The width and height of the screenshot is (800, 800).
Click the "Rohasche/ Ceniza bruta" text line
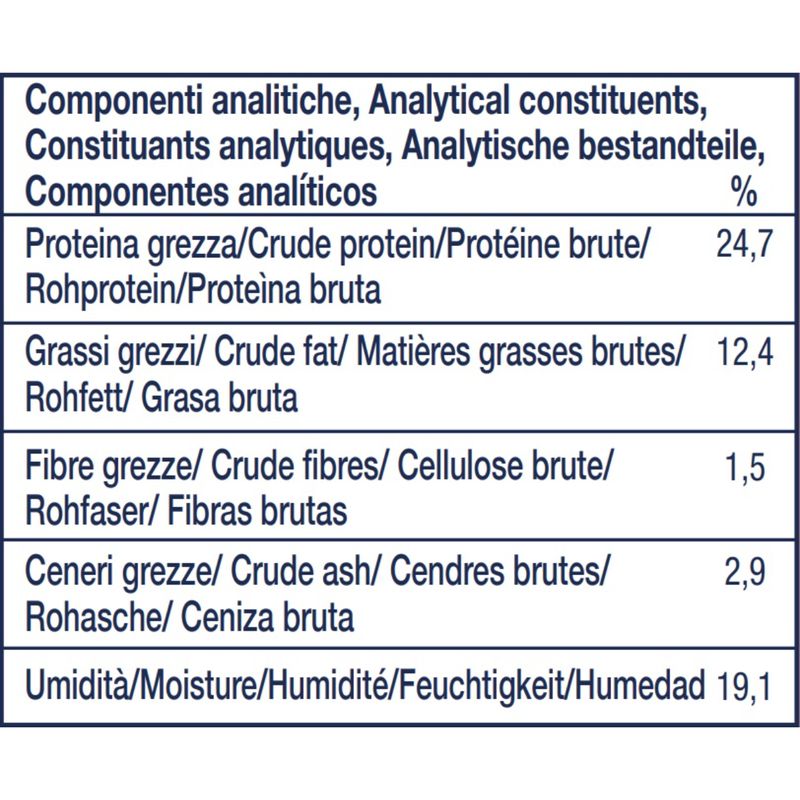pyautogui.click(x=188, y=618)
